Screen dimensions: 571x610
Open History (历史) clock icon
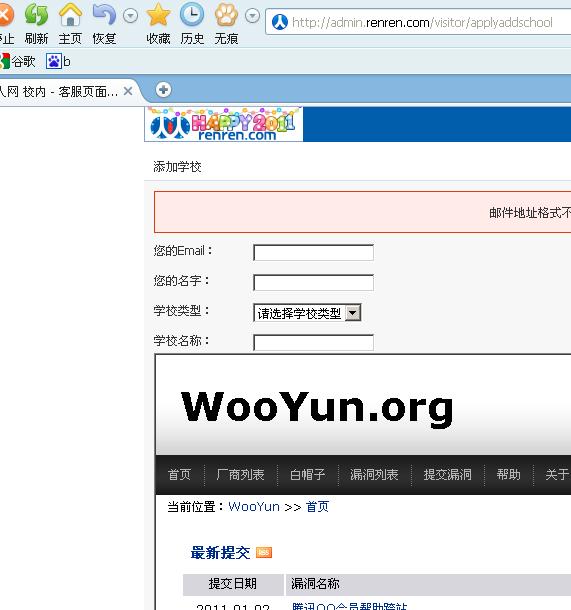coord(192,15)
